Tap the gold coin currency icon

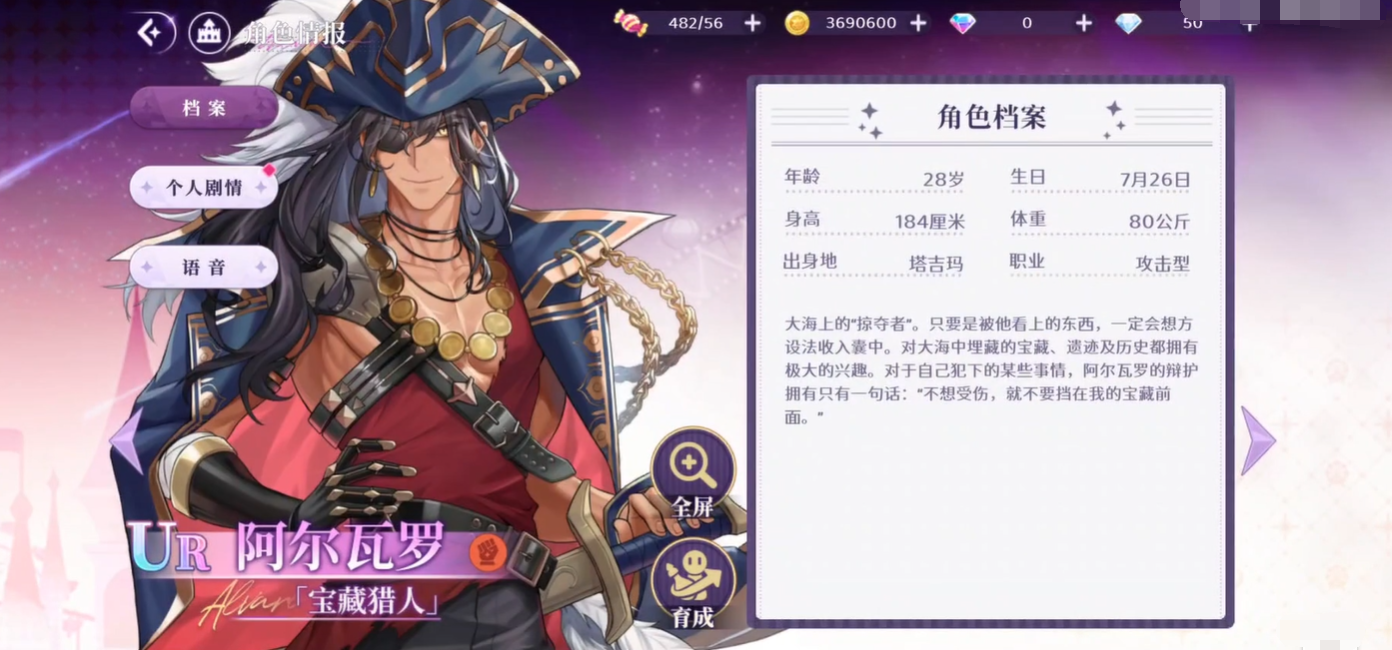click(797, 23)
